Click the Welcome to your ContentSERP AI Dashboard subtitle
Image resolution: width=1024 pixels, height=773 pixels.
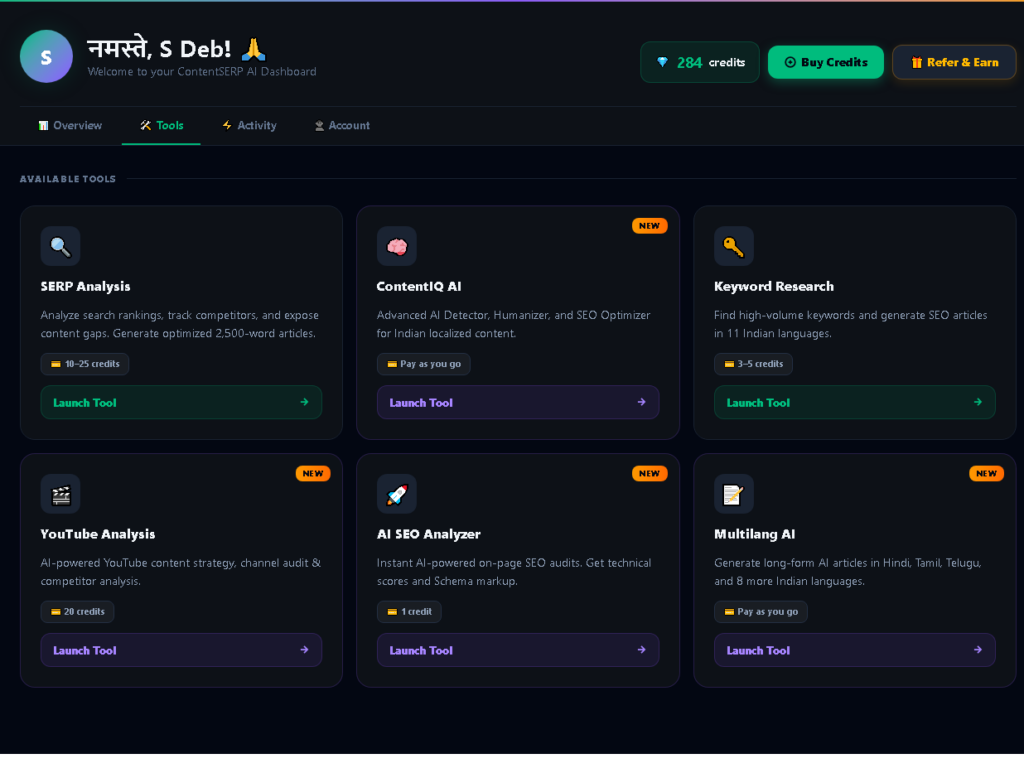pos(202,72)
